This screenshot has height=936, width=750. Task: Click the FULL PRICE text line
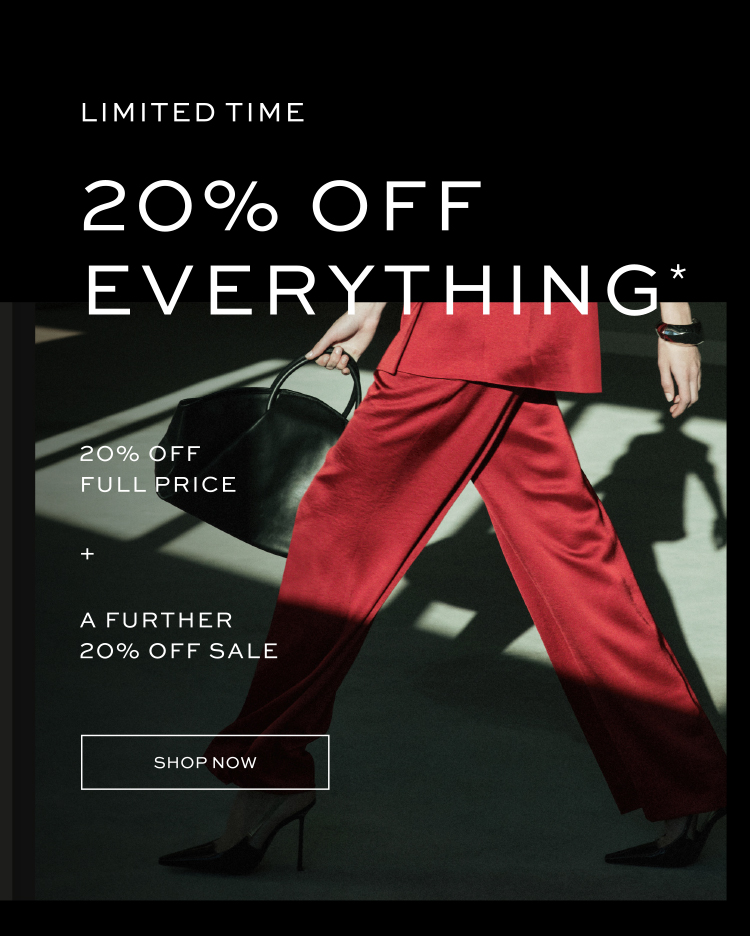[x=158, y=484]
